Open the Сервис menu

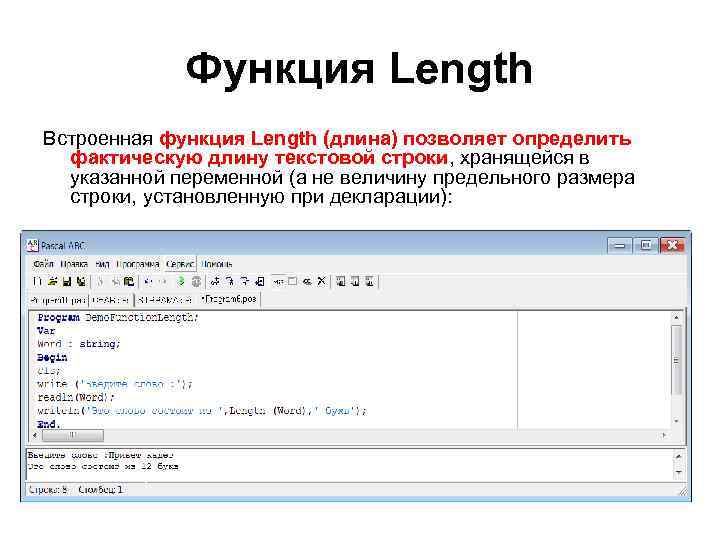click(x=180, y=264)
